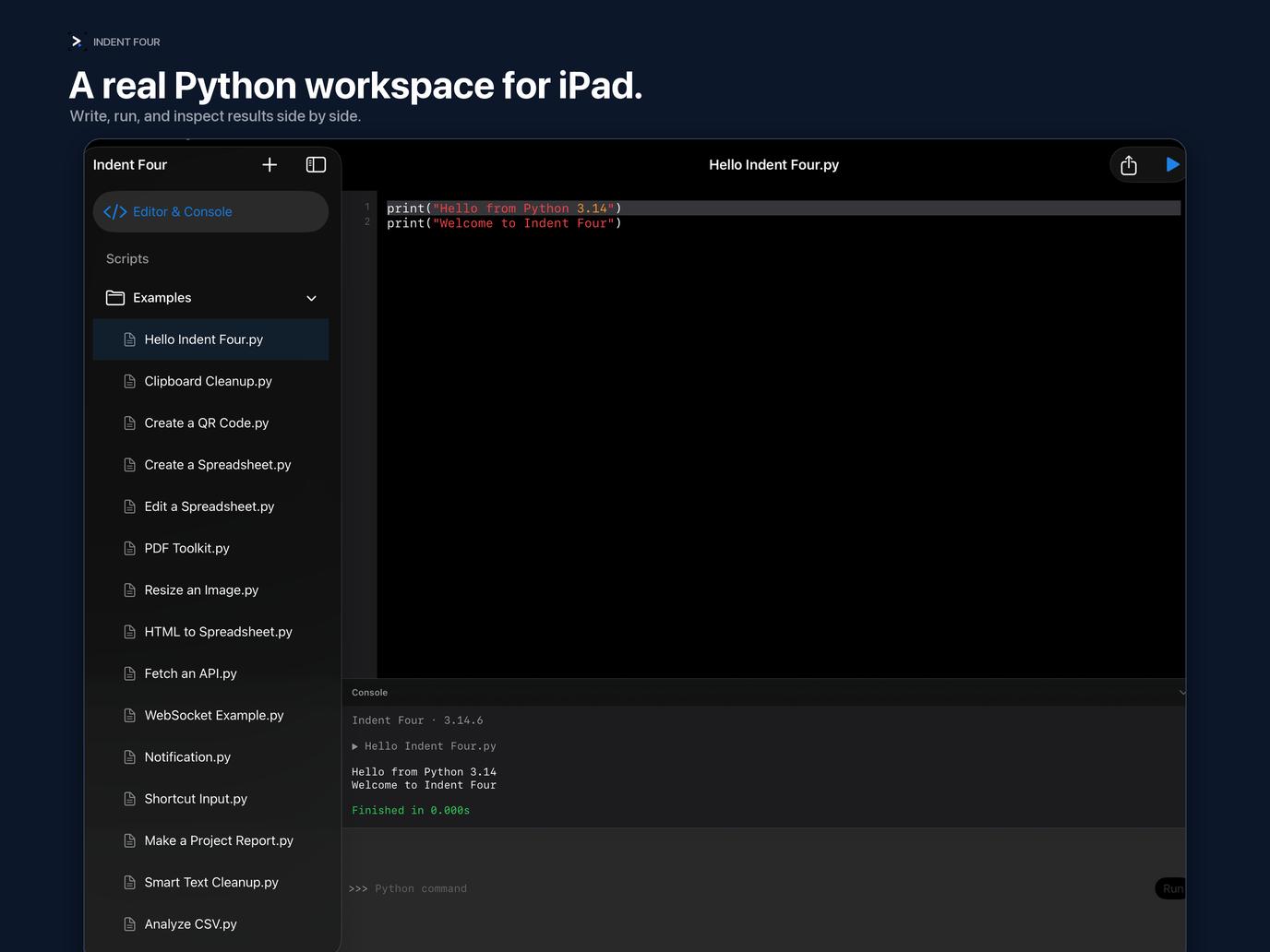Image resolution: width=1270 pixels, height=952 pixels.
Task: Open Notification.py
Action: 210,756
